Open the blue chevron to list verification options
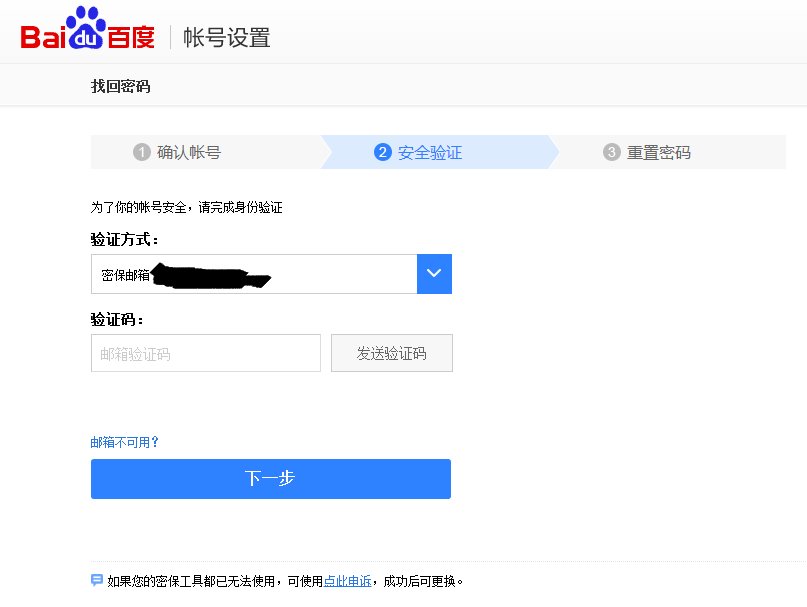 (x=434, y=273)
